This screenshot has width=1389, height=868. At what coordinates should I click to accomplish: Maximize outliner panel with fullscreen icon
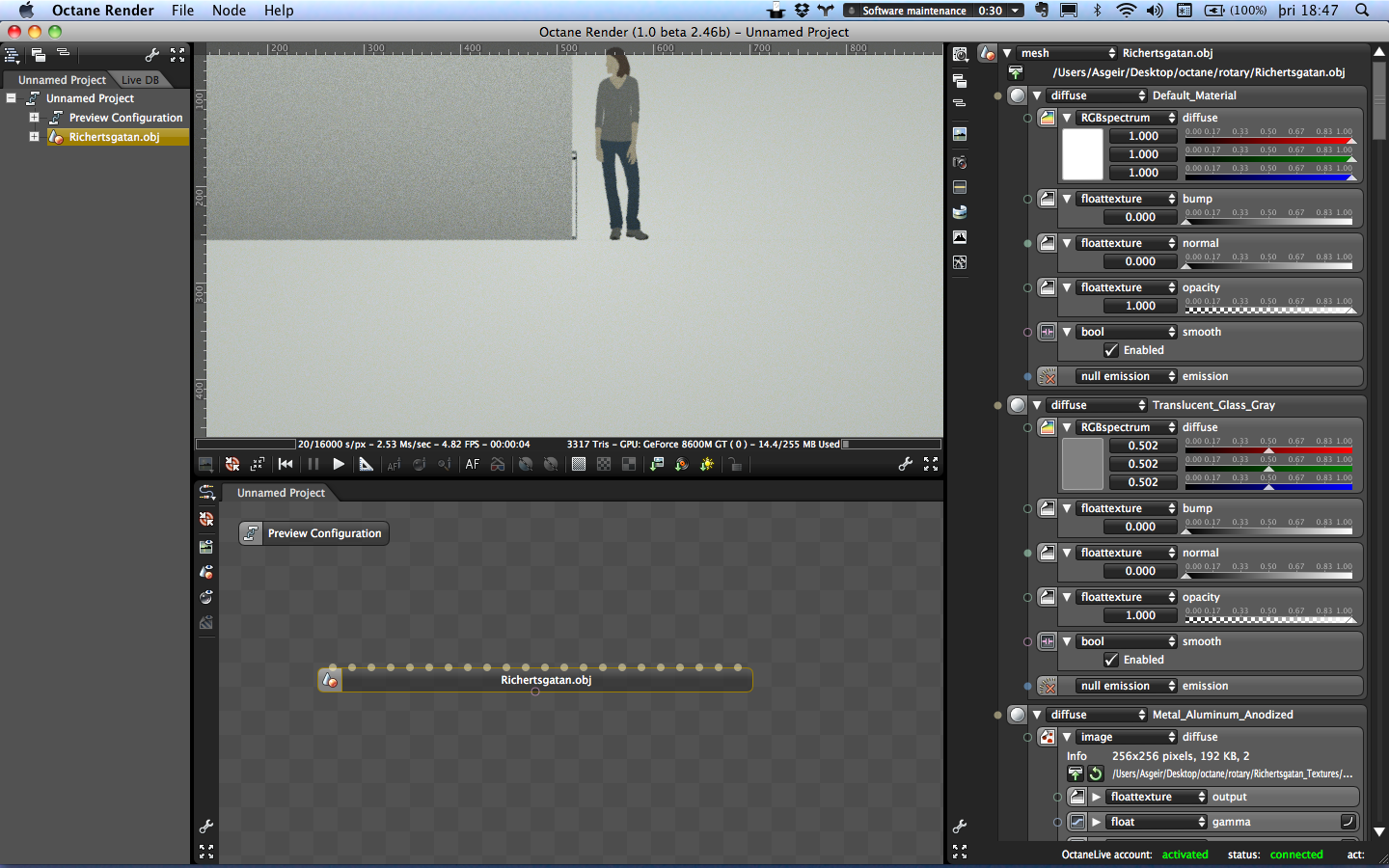coord(177,55)
